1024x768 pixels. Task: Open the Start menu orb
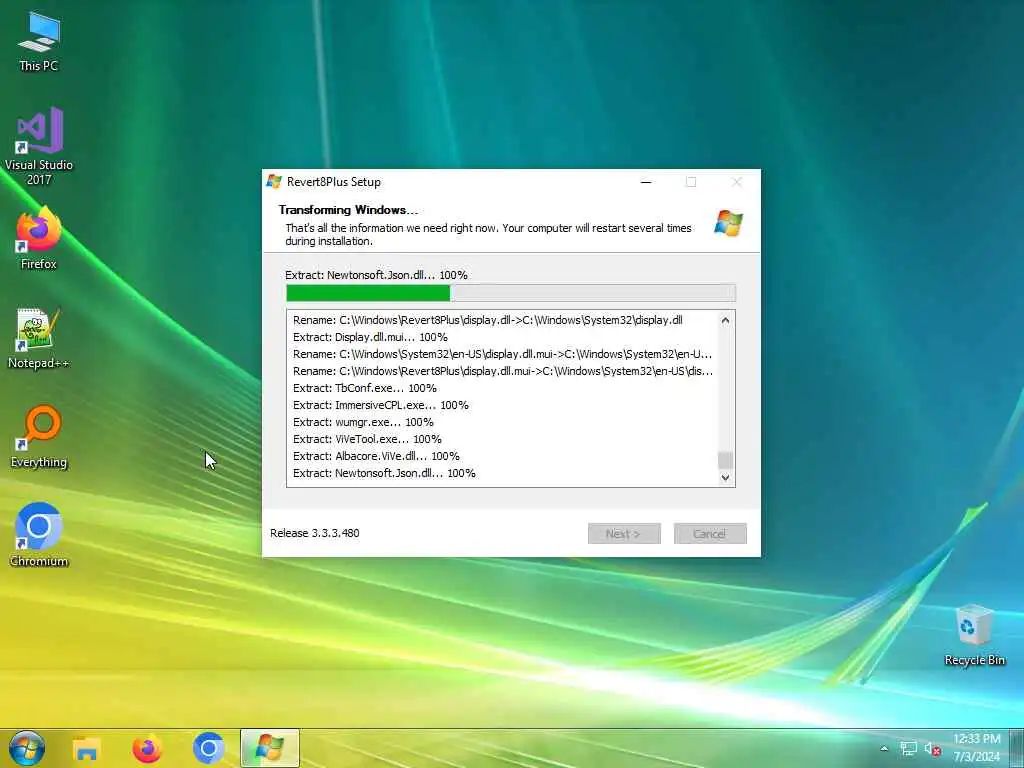27,748
